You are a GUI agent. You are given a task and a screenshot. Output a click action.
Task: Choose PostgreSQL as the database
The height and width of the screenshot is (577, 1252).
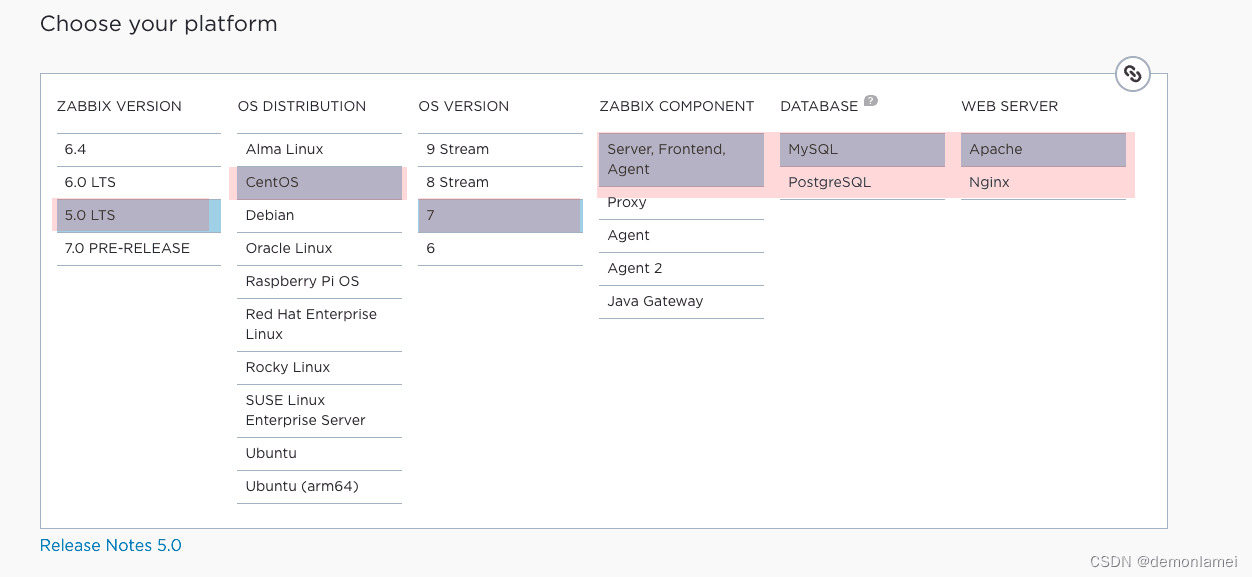863,183
